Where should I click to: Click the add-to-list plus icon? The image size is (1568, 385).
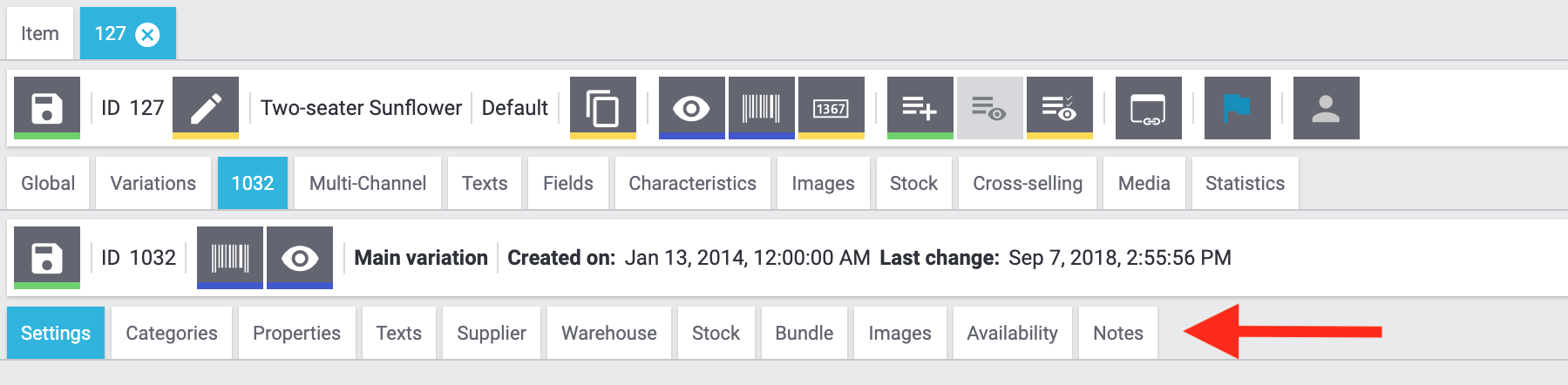click(920, 108)
